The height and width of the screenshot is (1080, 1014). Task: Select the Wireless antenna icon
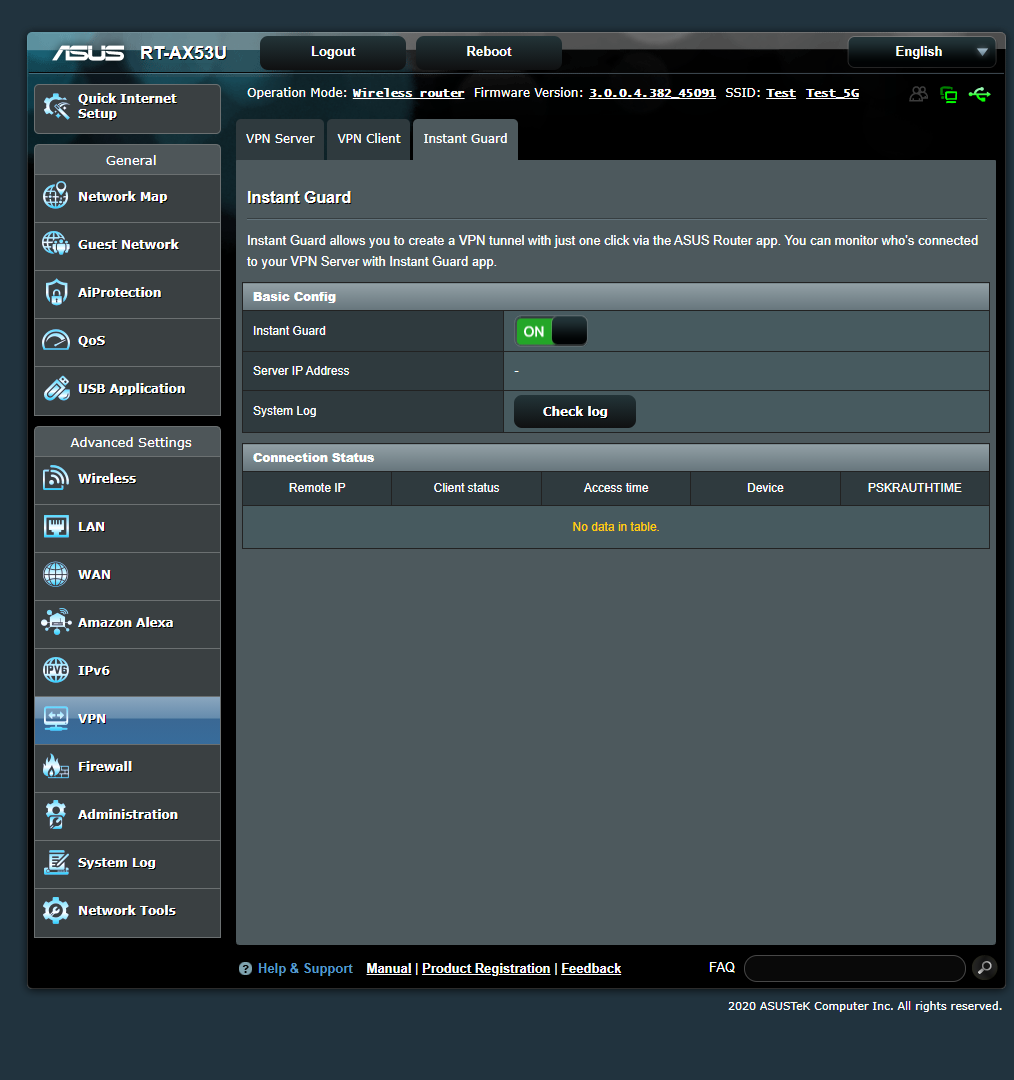[x=56, y=478]
